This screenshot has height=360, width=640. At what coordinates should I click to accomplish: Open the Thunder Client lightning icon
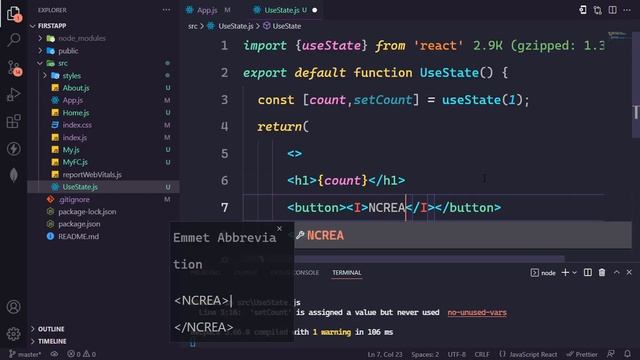point(13,149)
